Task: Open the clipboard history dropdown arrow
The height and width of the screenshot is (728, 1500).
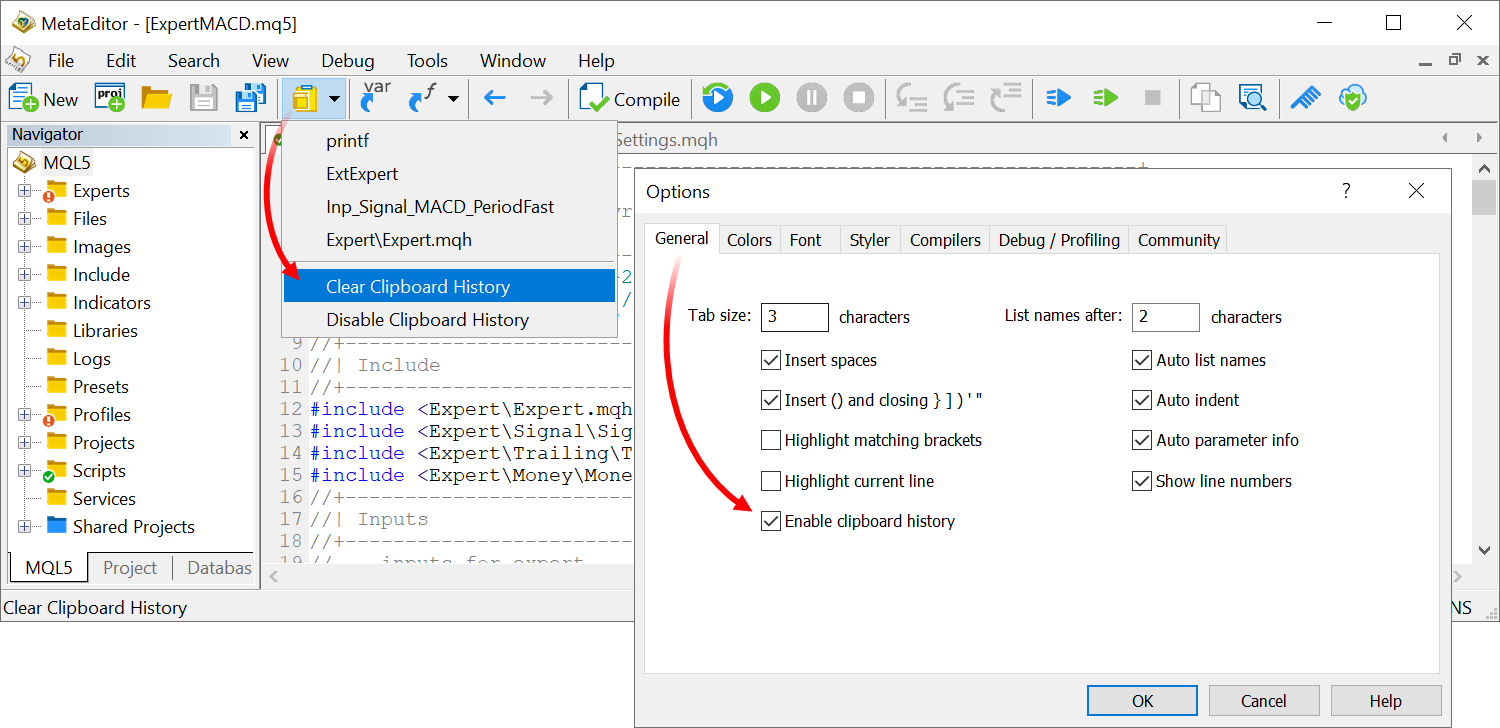Action: (x=334, y=98)
